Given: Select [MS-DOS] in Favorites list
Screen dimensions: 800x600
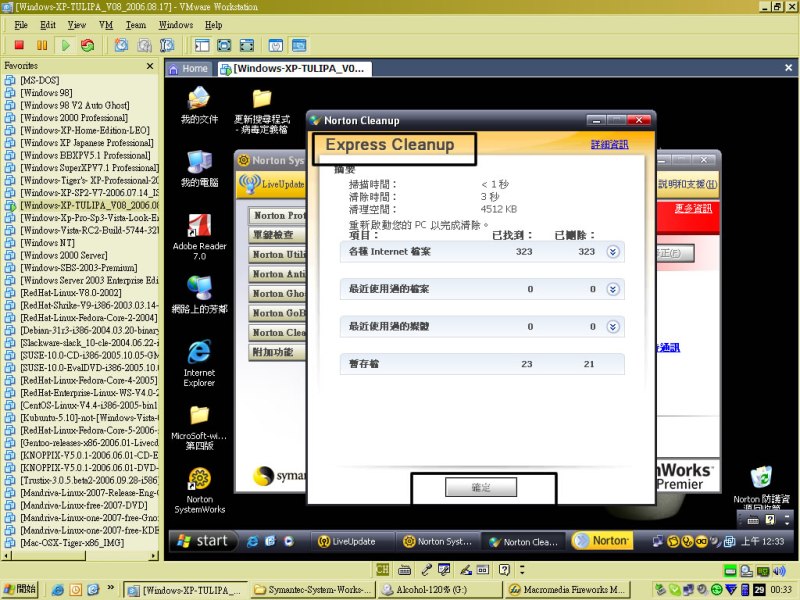Looking at the screenshot, I should 39,80.
